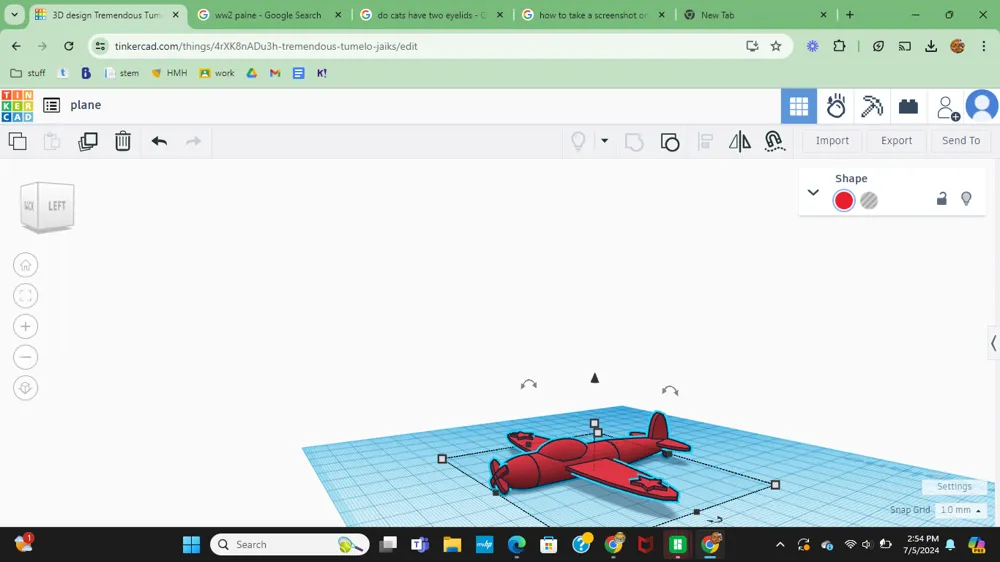Click the Align tool
Image resolution: width=1000 pixels, height=562 pixels.
pos(705,141)
